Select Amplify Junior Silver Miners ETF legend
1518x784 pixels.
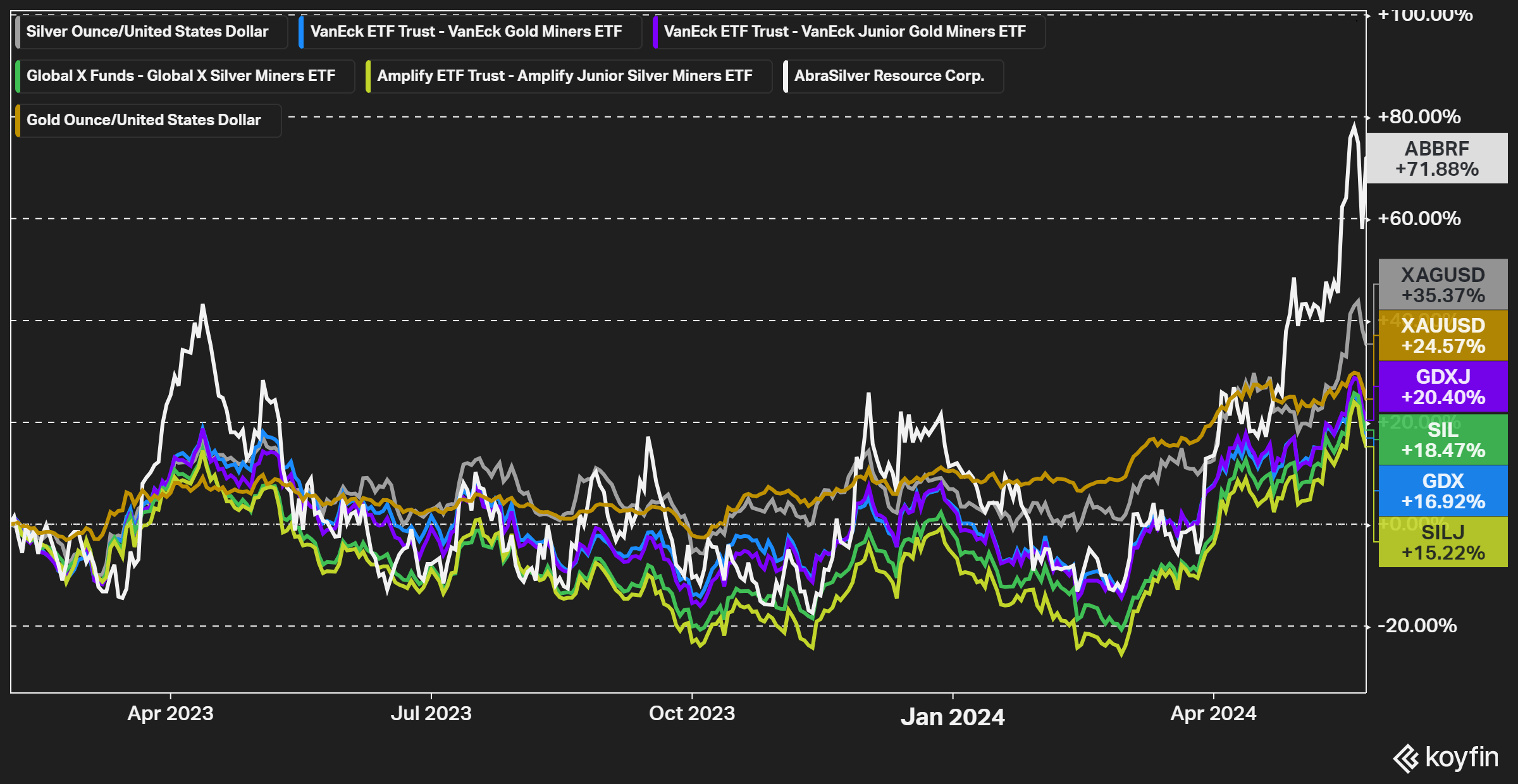click(x=565, y=76)
